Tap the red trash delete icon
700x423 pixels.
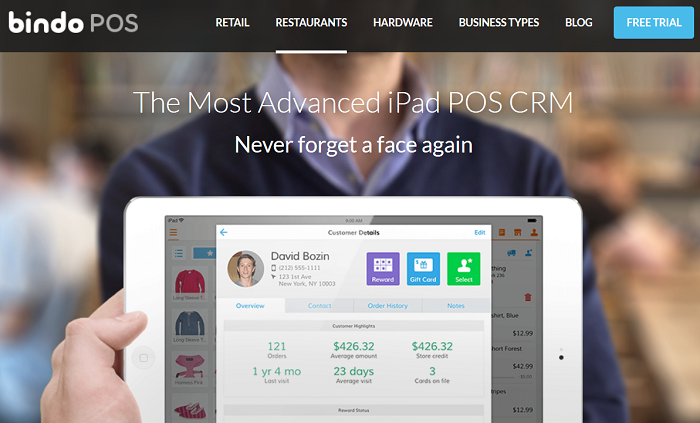click(528, 297)
